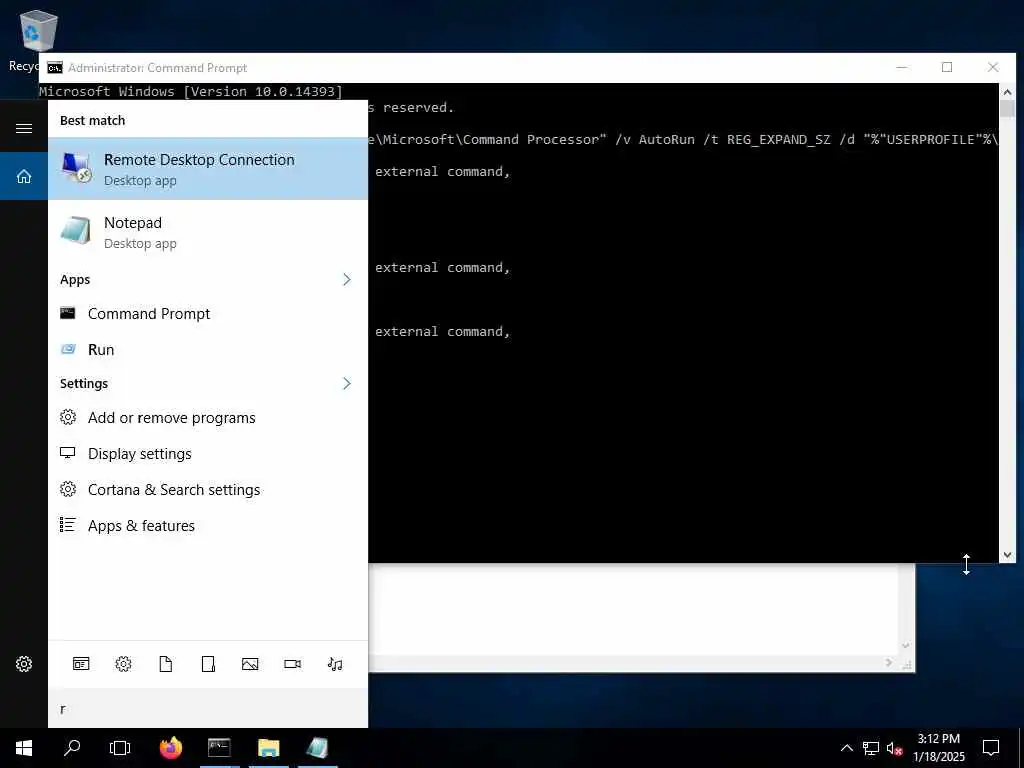1024x768 pixels.
Task: Open the network tray icon
Action: (x=871, y=748)
